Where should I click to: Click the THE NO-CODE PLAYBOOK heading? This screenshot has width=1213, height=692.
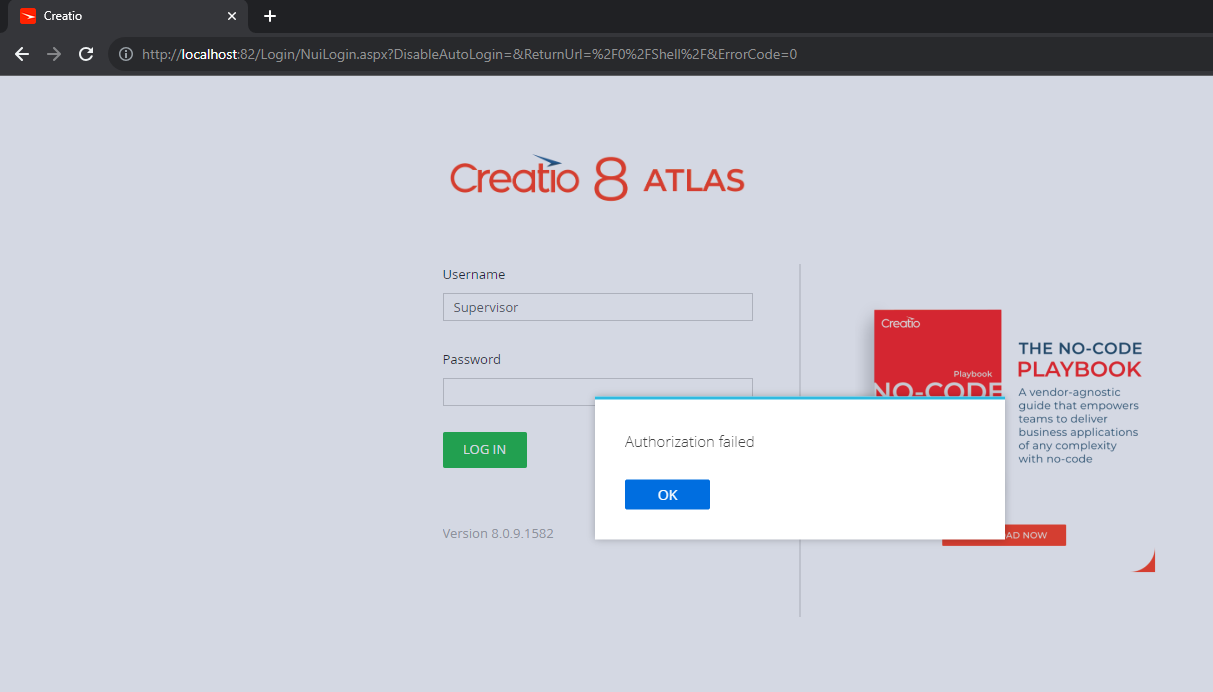(1078, 358)
